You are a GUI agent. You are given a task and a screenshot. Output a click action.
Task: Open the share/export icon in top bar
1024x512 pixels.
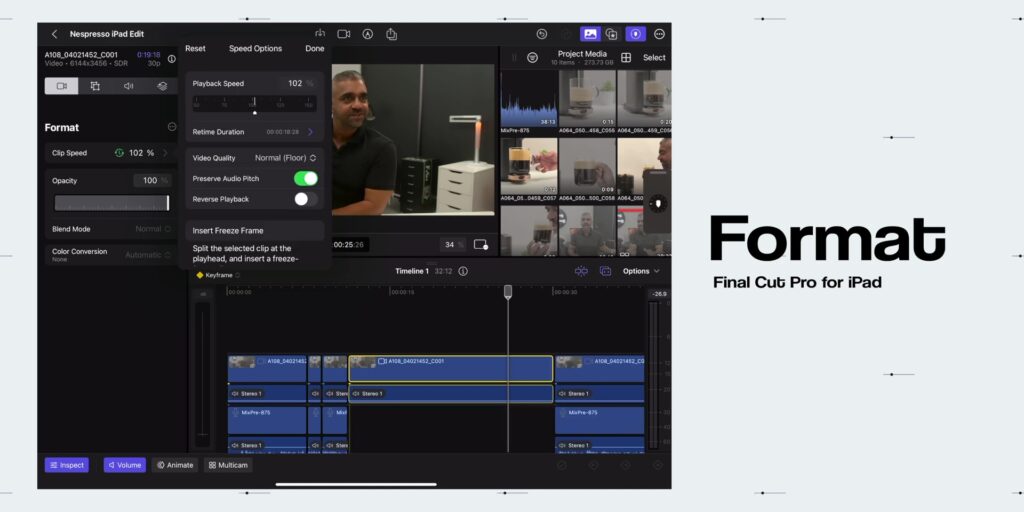point(391,34)
